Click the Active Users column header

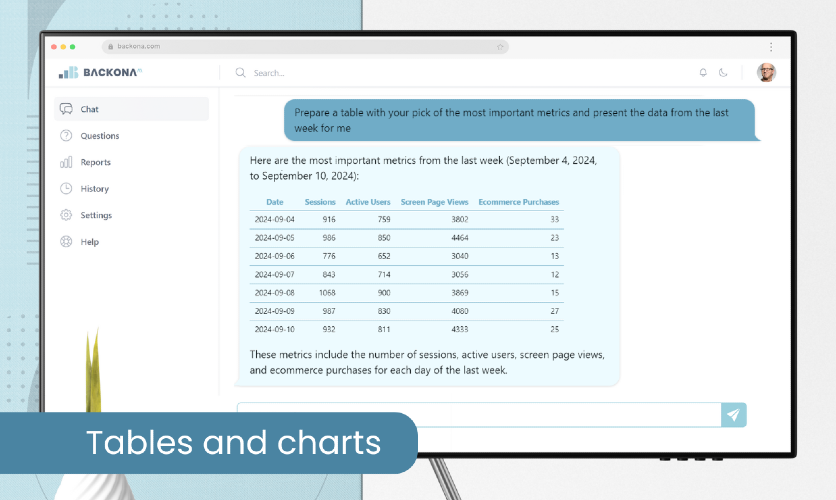(368, 202)
